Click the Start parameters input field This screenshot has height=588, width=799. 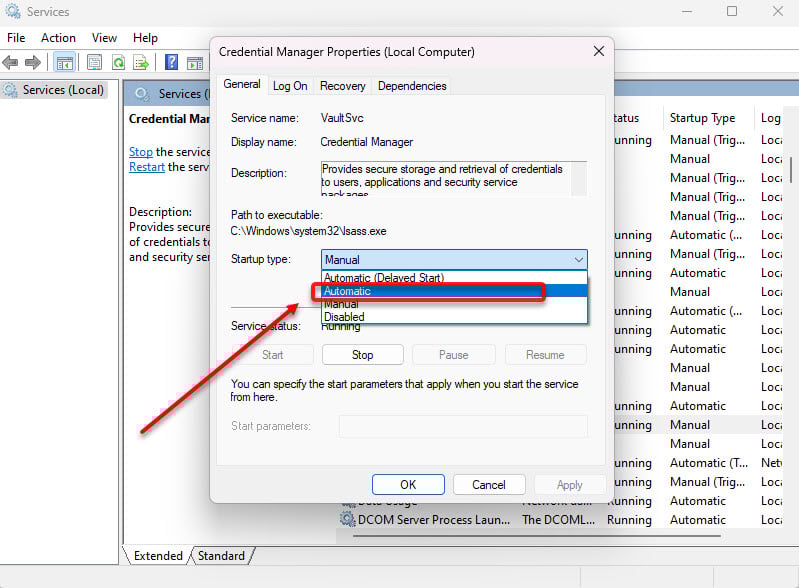[463, 426]
